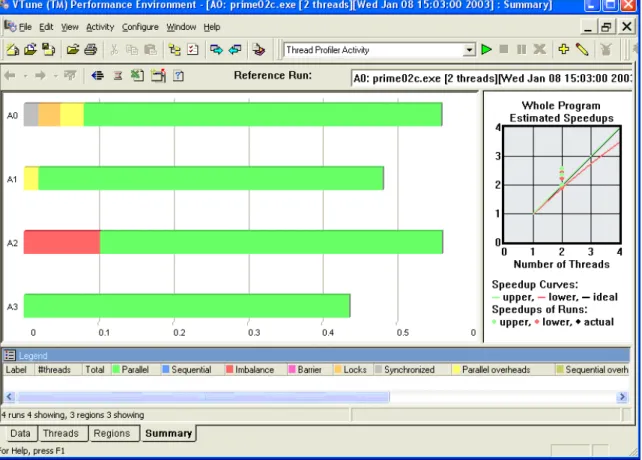Click the red-checkmark checklist icon
This screenshot has width=642, height=460.
(193, 50)
